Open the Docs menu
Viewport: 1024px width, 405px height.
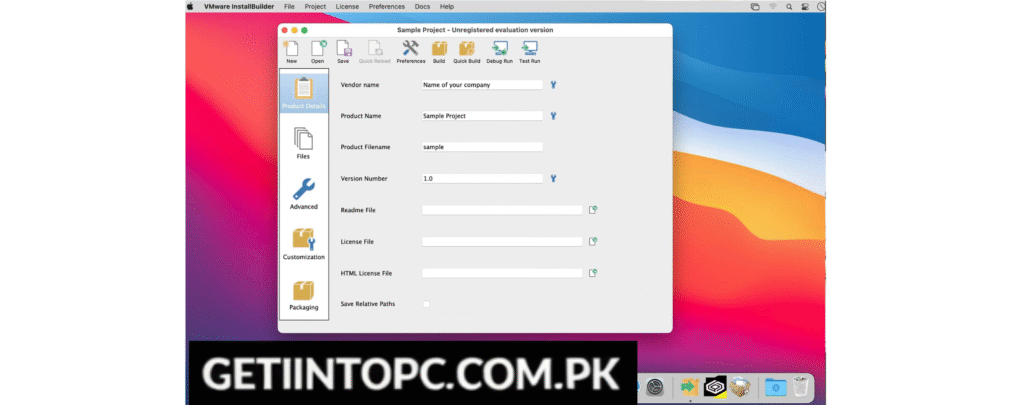[422, 6]
